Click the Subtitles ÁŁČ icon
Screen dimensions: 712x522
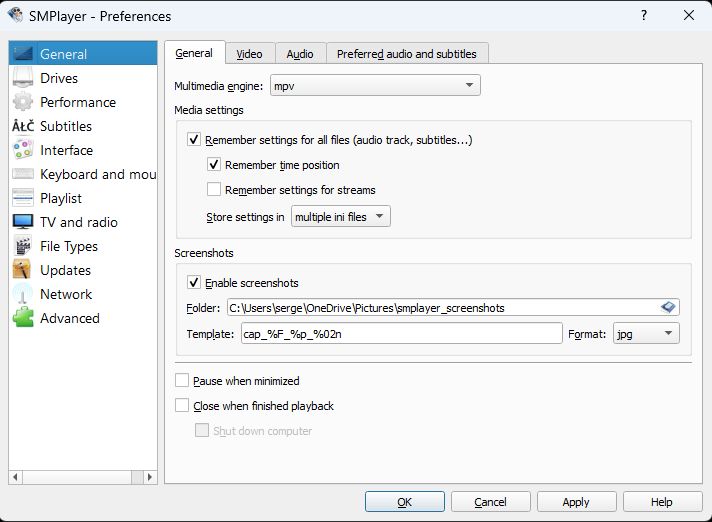pos(23,126)
